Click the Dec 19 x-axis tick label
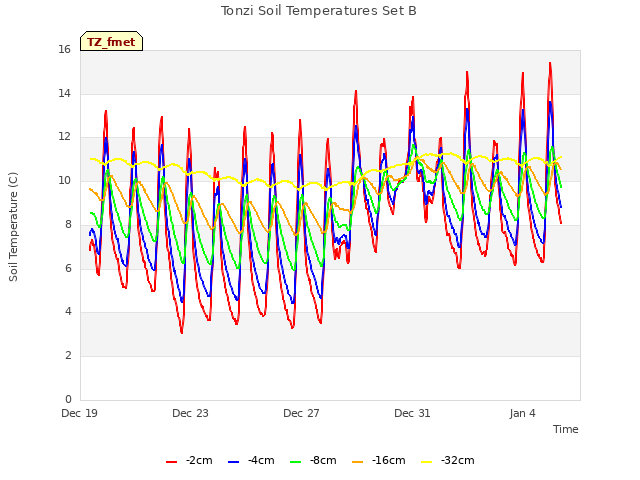Screen dimensions: 640x480 click(80, 413)
